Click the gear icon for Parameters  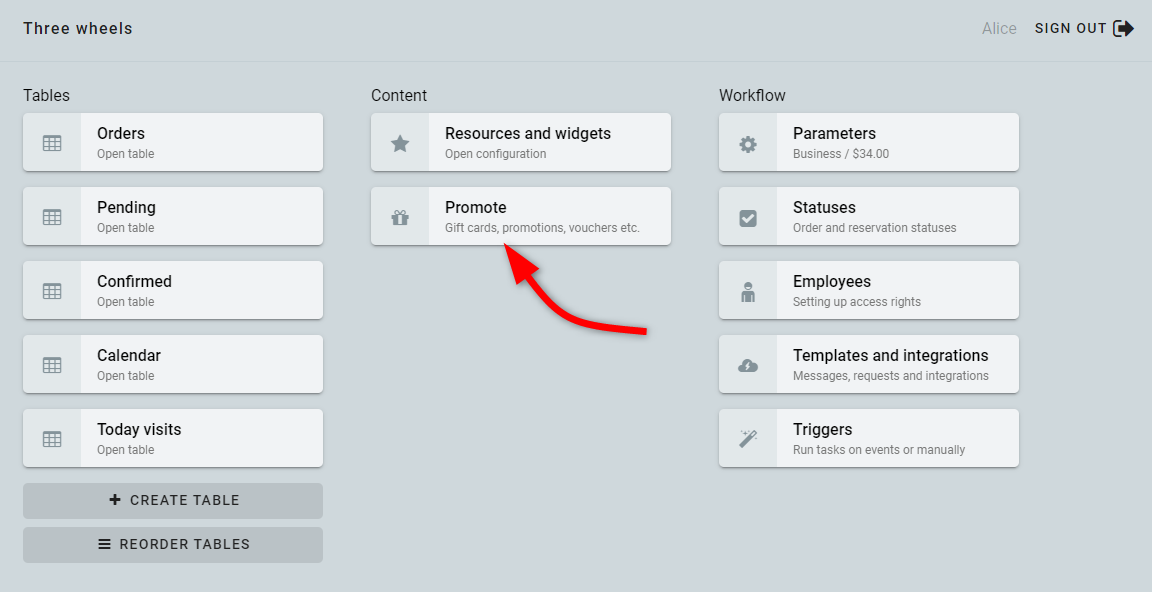click(x=748, y=144)
